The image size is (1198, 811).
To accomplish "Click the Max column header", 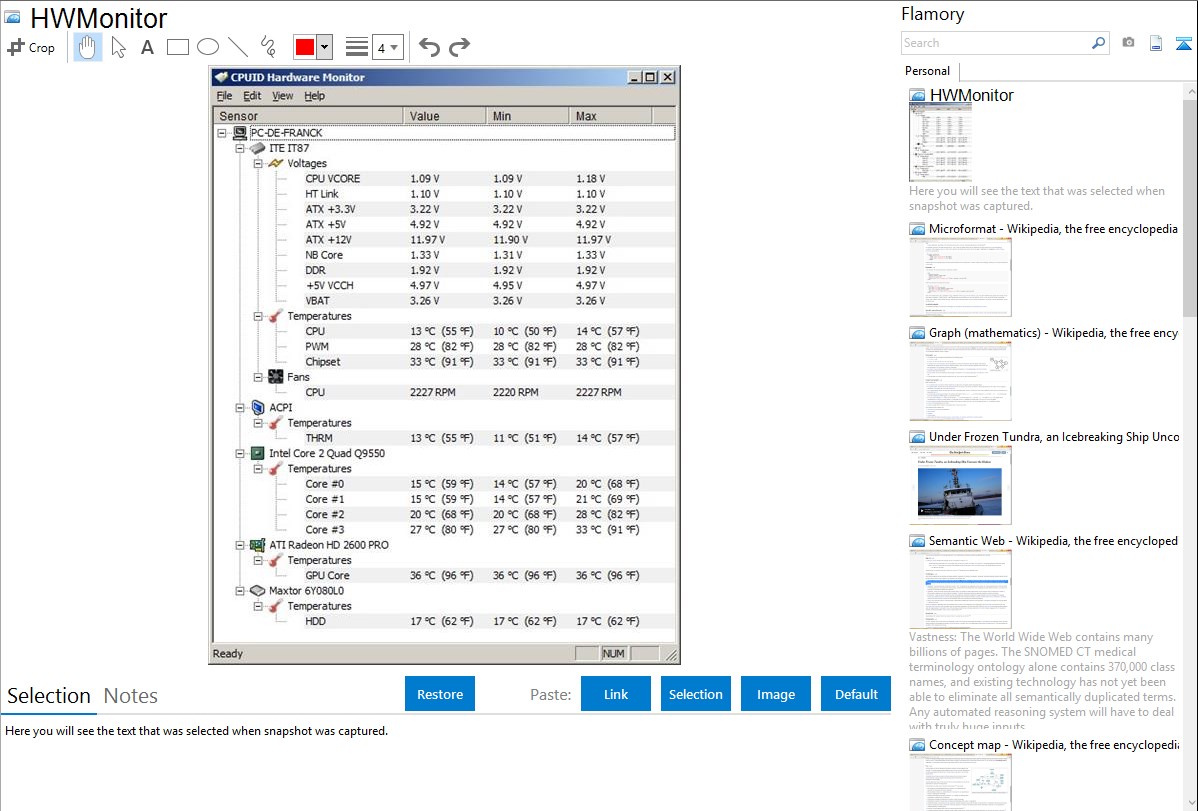I will [x=610, y=116].
